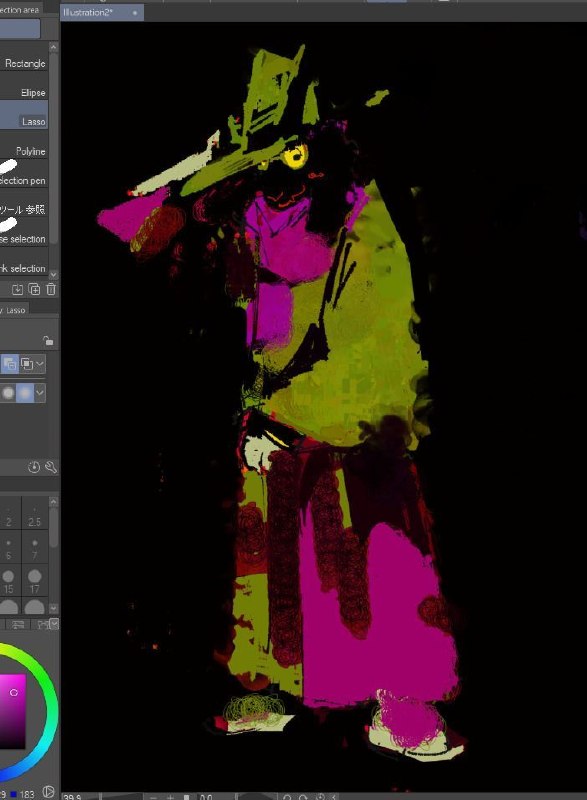Reset tool properties with the clock icon
Viewport: 587px width, 800px height.
[x=34, y=467]
